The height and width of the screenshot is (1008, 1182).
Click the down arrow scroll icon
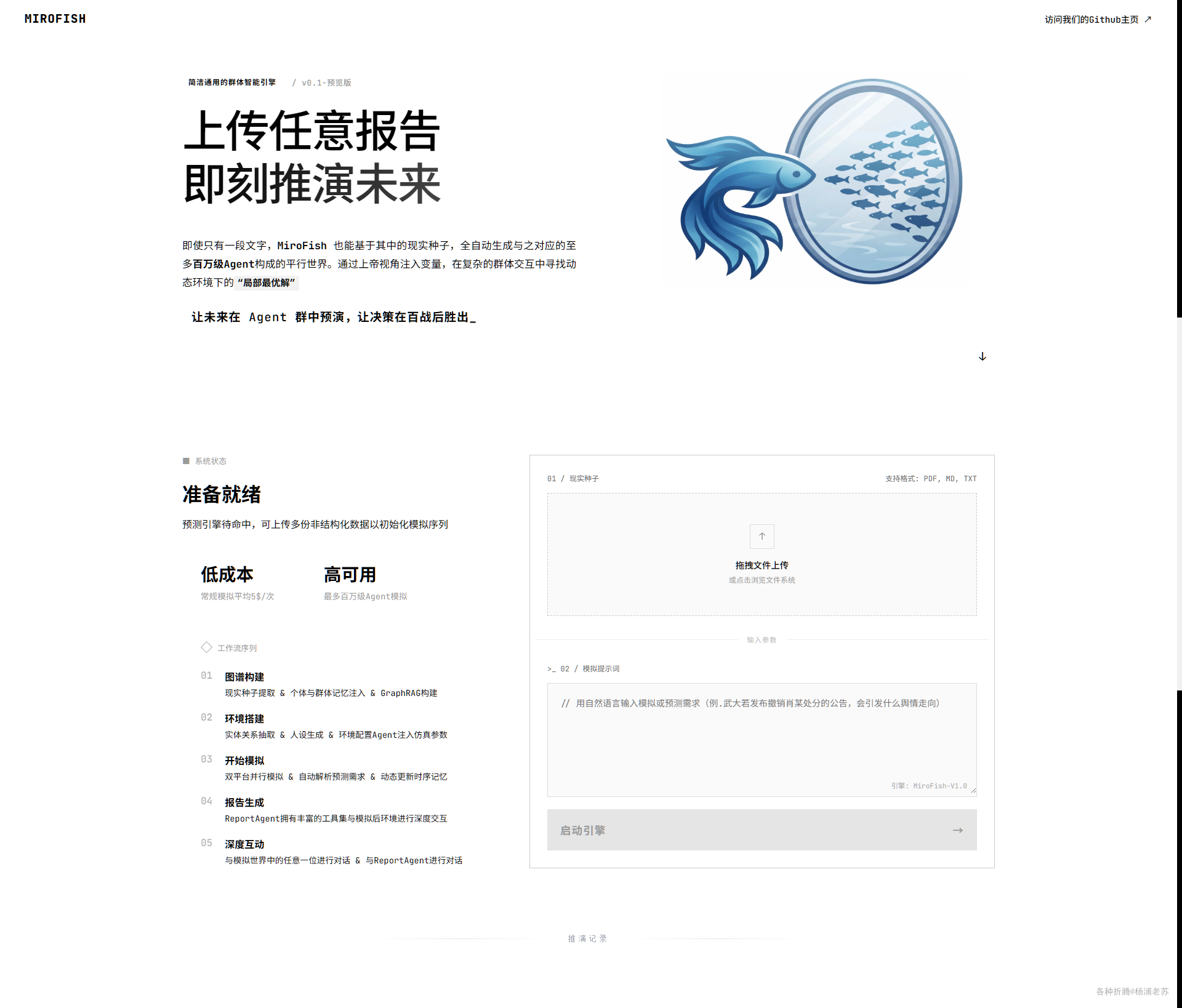pyautogui.click(x=982, y=356)
